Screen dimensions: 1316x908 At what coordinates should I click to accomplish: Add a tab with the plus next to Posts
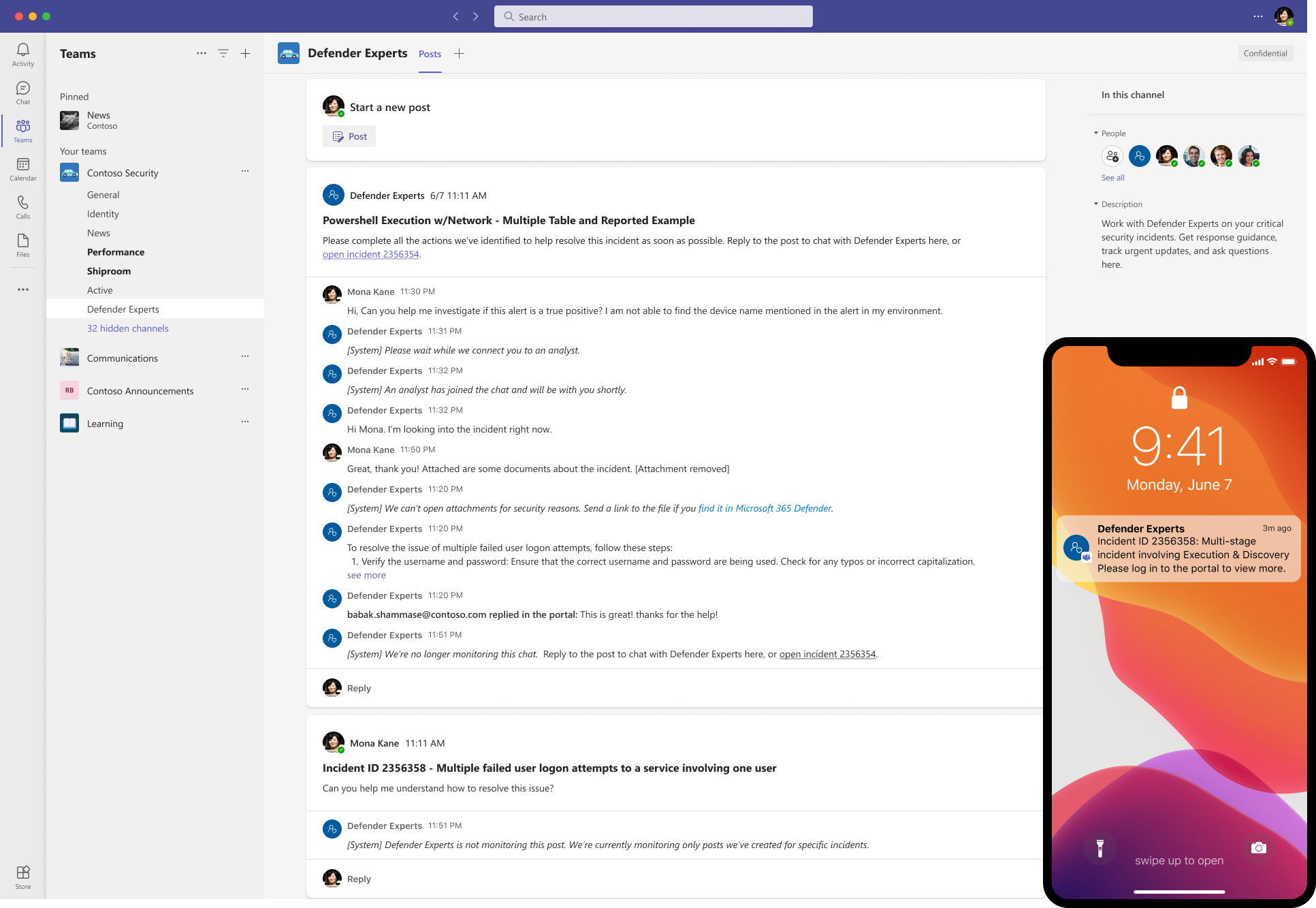460,54
